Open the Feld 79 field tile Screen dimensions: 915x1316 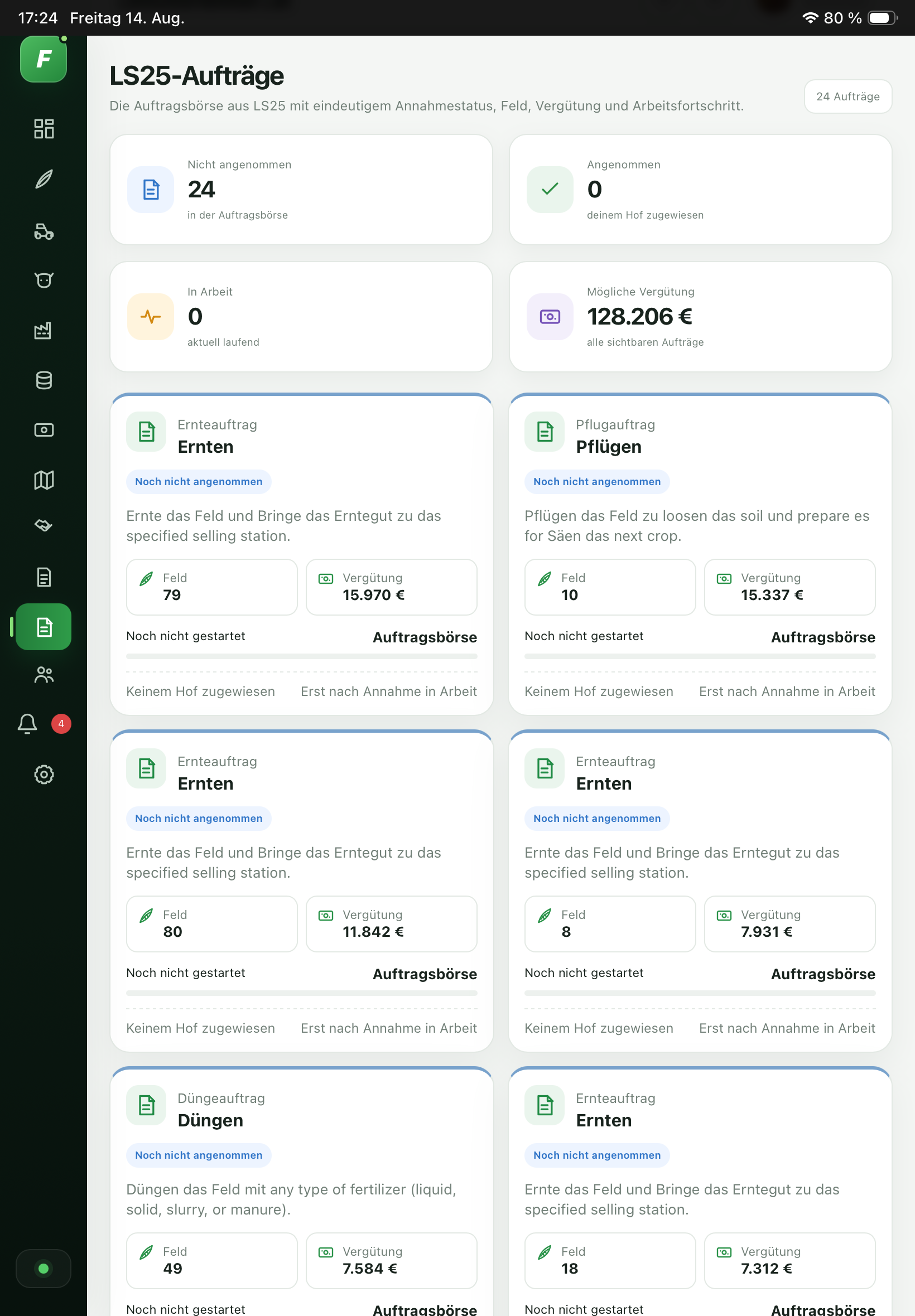click(x=211, y=587)
